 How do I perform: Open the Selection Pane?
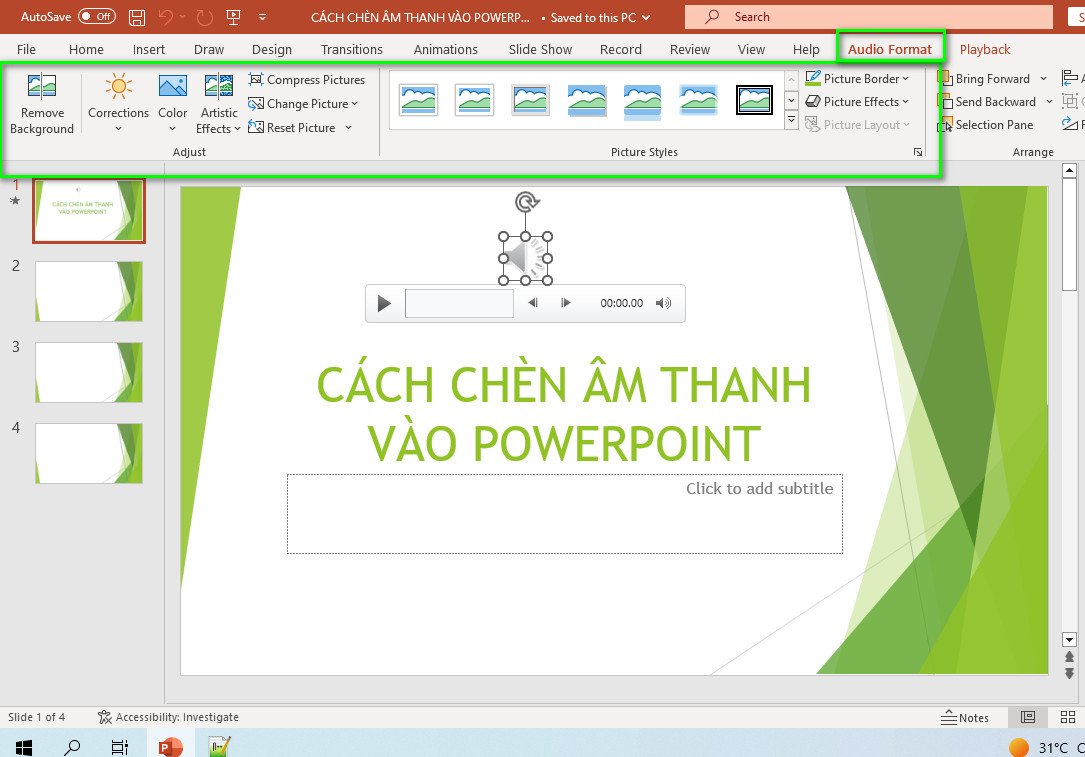[x=986, y=125]
